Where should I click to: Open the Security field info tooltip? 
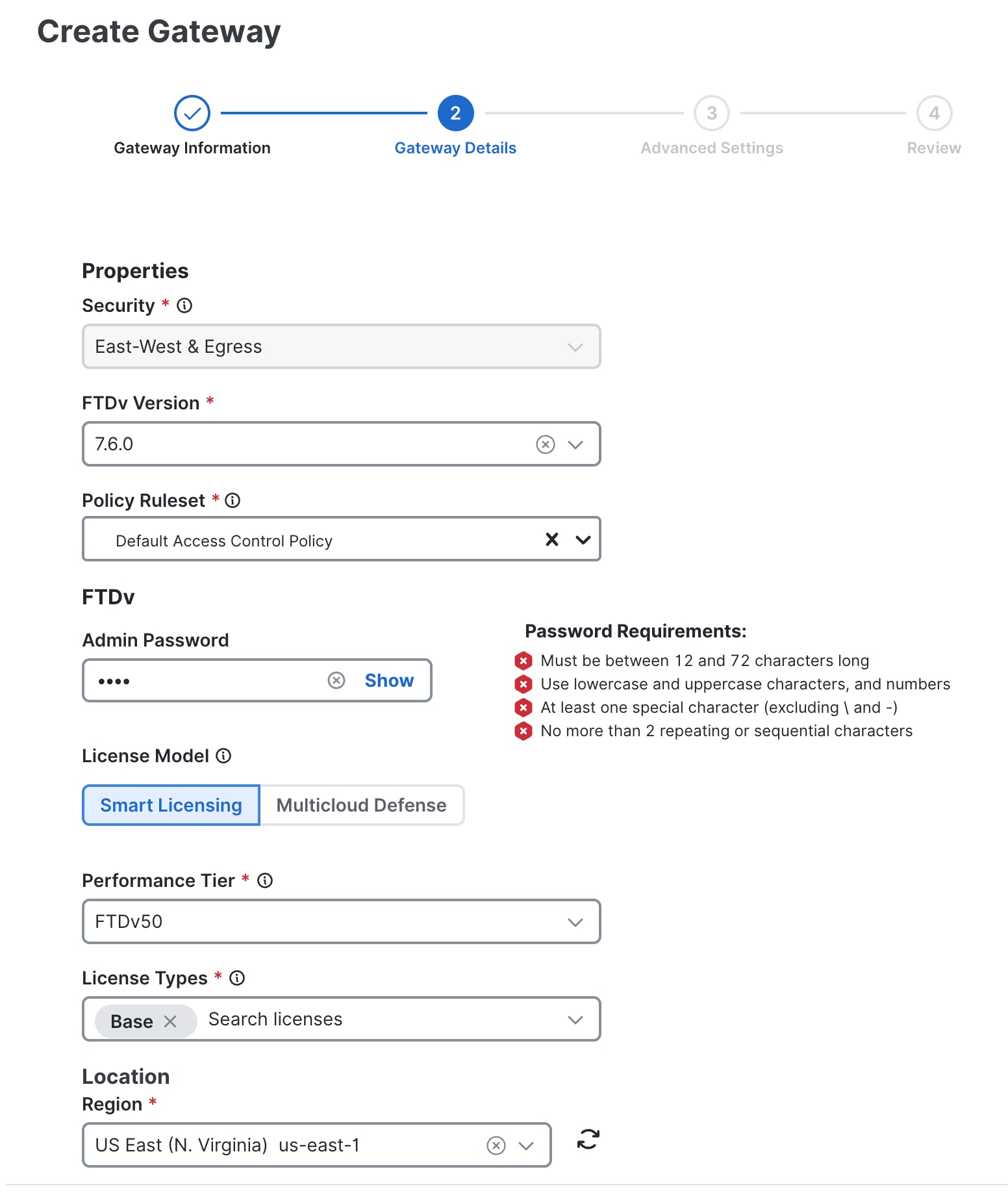pyautogui.click(x=184, y=305)
